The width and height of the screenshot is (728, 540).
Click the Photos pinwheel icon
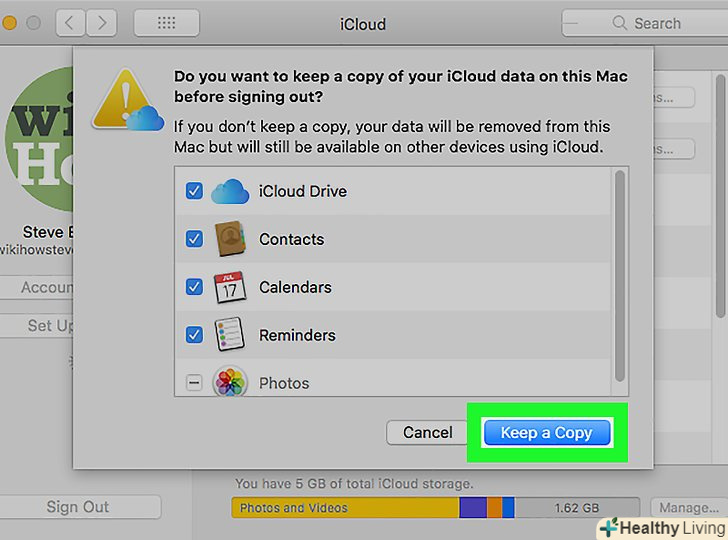230,382
